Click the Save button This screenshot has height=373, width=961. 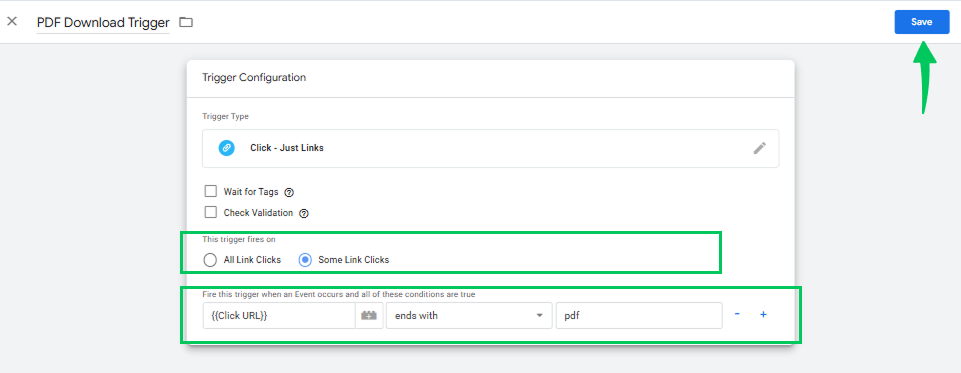(921, 22)
